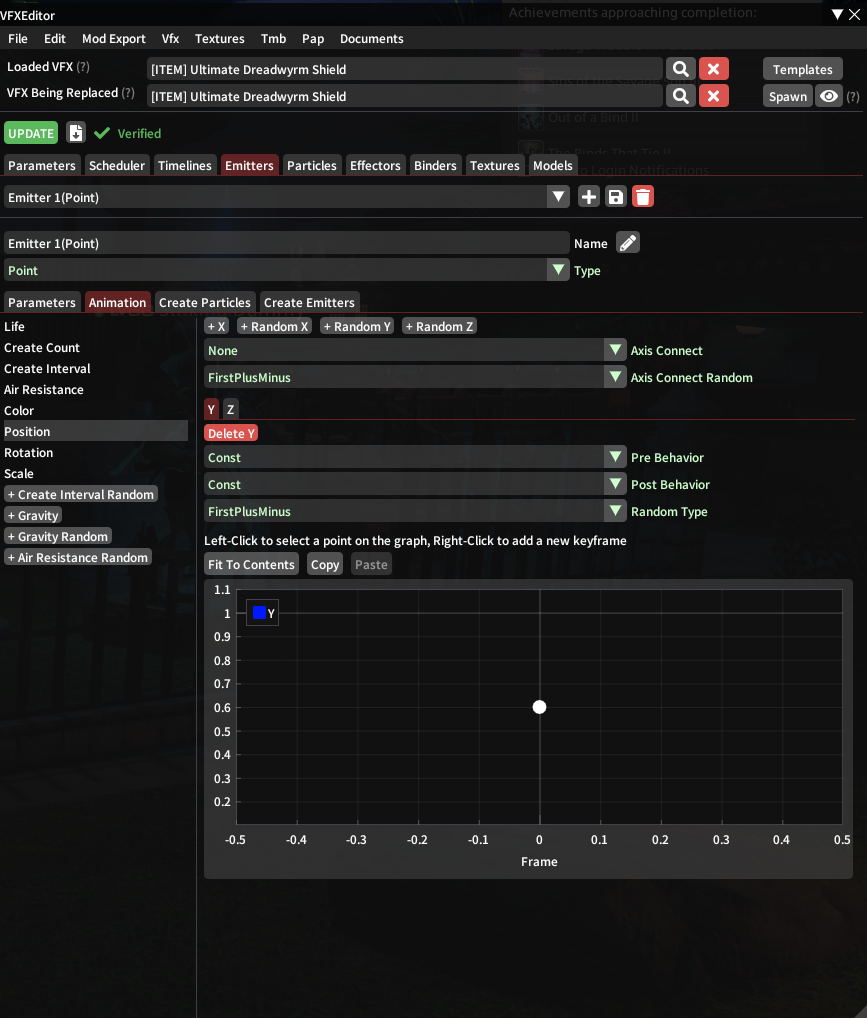Click the Verified checkmark icon
The width and height of the screenshot is (867, 1018).
(102, 133)
